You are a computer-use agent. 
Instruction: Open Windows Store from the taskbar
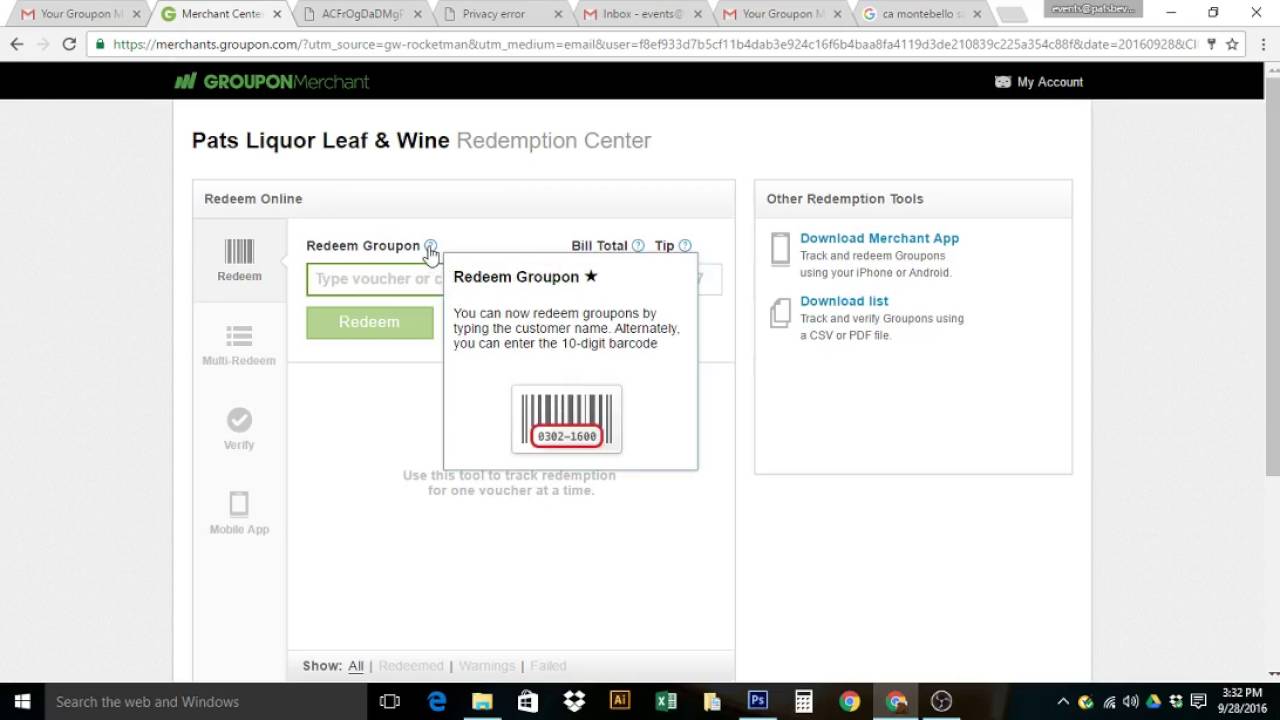click(528, 702)
